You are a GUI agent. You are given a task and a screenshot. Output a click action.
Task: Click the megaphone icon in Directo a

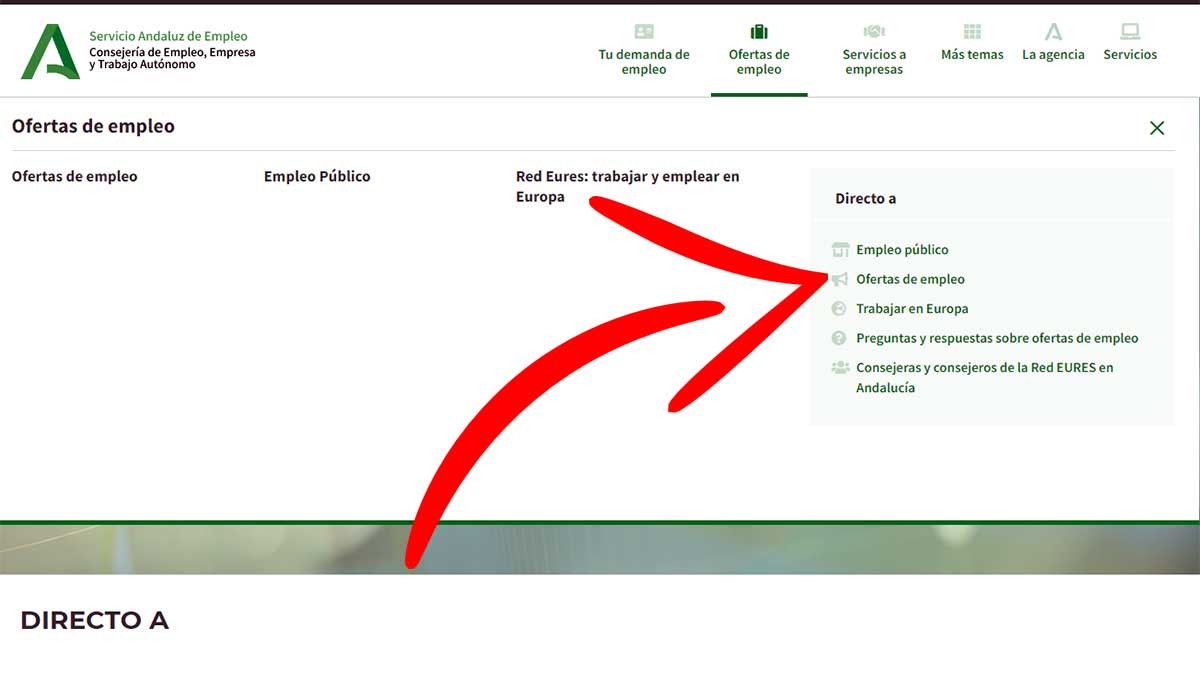point(840,280)
